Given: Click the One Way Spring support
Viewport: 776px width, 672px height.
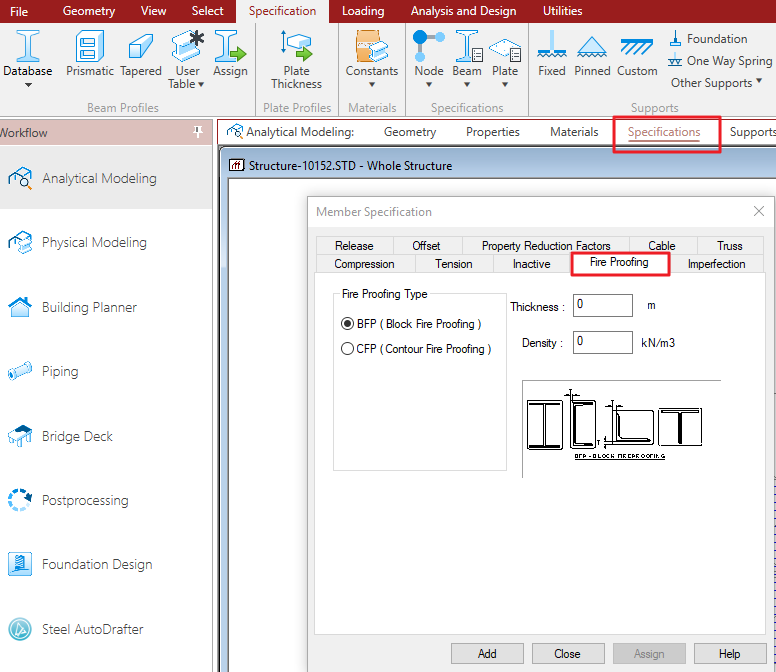Looking at the screenshot, I should click(720, 61).
